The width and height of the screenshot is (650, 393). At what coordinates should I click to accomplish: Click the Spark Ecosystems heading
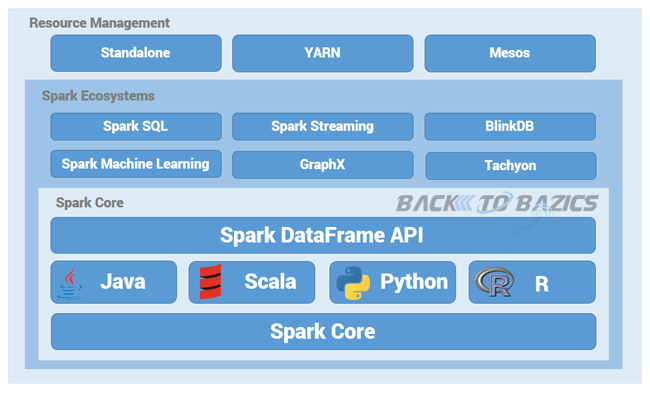point(98,96)
